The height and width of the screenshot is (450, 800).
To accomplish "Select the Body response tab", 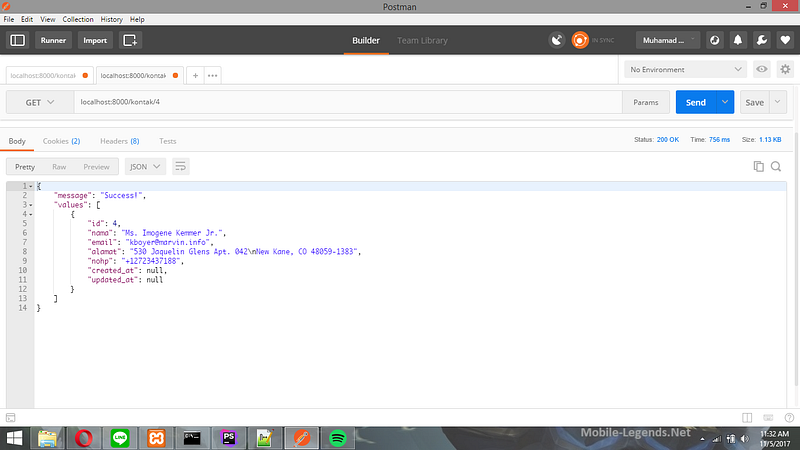I will 17,141.
